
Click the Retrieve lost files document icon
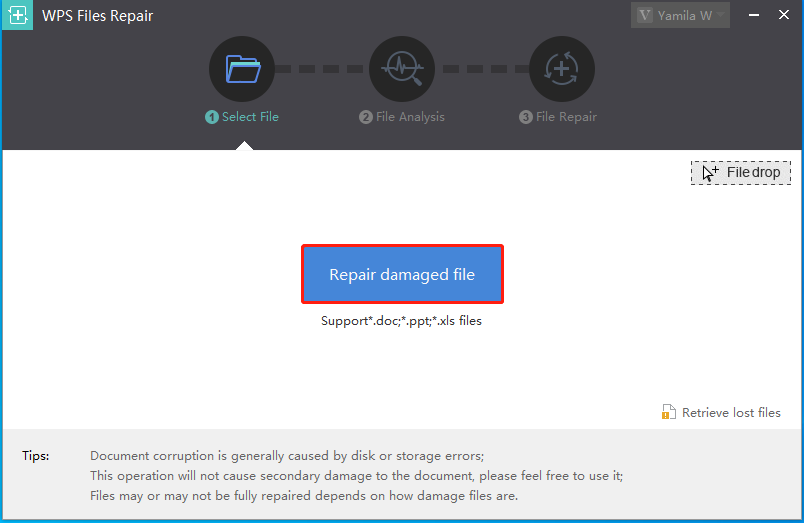669,412
